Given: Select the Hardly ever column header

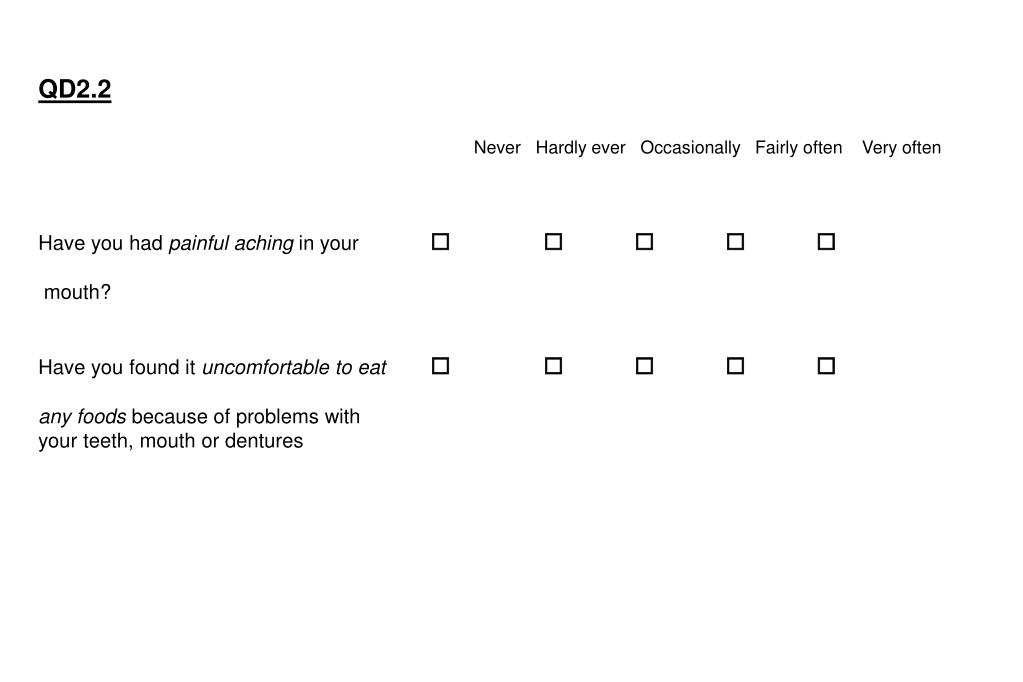Looking at the screenshot, I should [581, 148].
